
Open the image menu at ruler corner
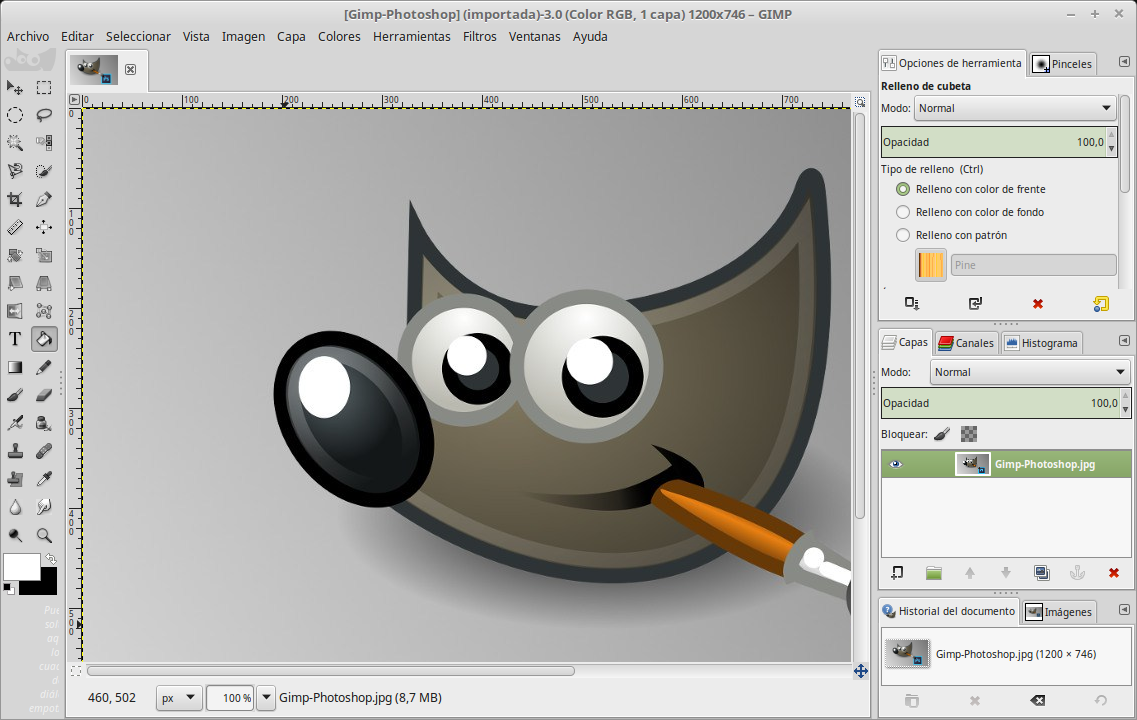pos(74,99)
